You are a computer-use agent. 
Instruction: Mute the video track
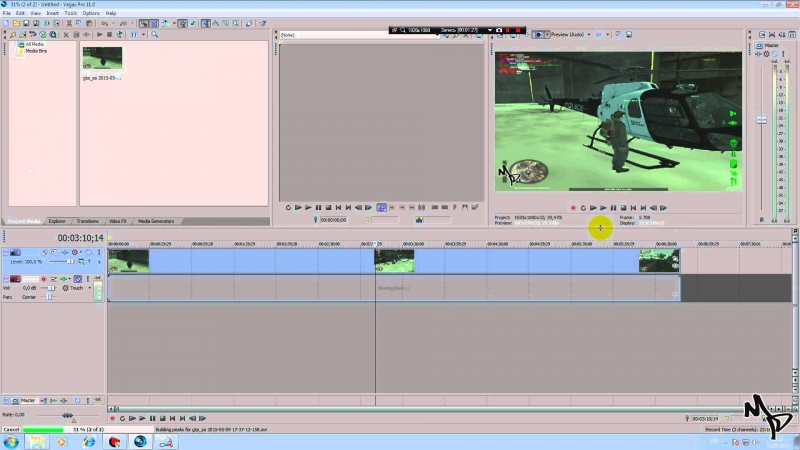click(x=89, y=252)
